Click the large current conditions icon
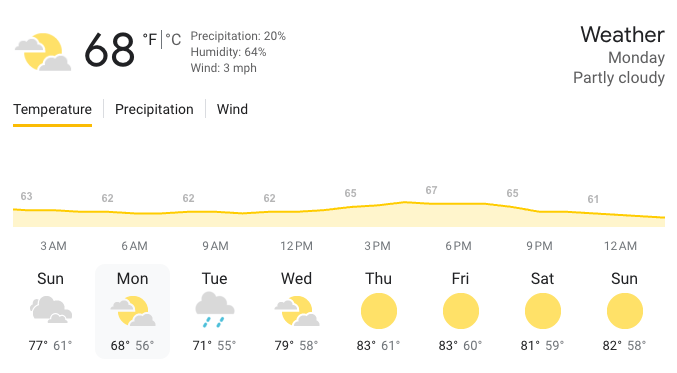Viewport: 677px width, 373px height. (x=43, y=52)
